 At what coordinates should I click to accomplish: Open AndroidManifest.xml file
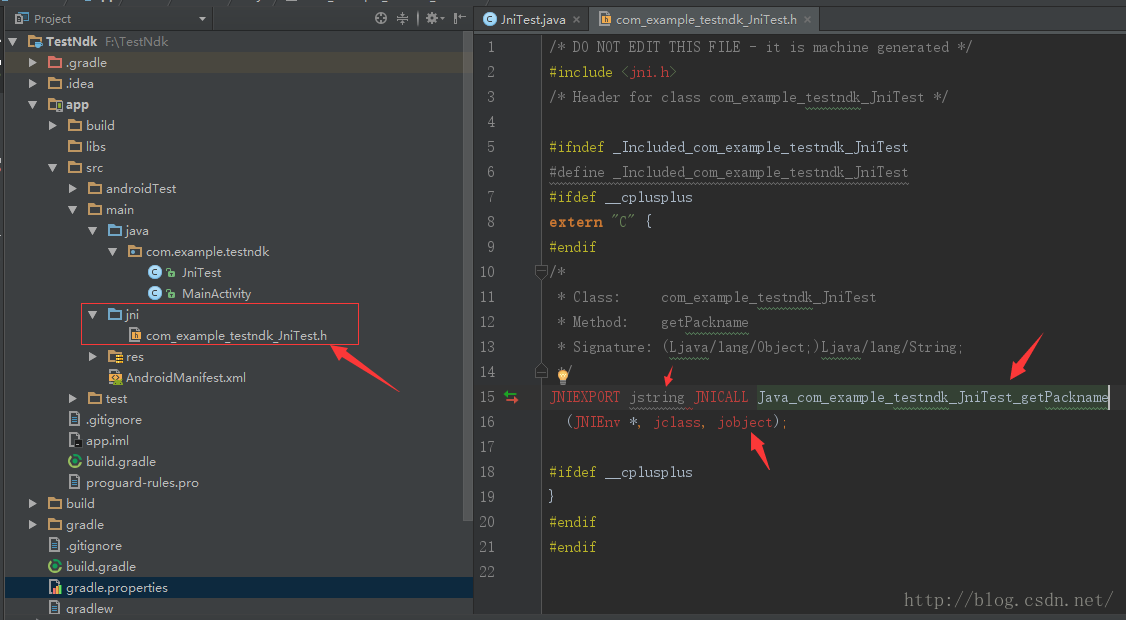point(185,377)
